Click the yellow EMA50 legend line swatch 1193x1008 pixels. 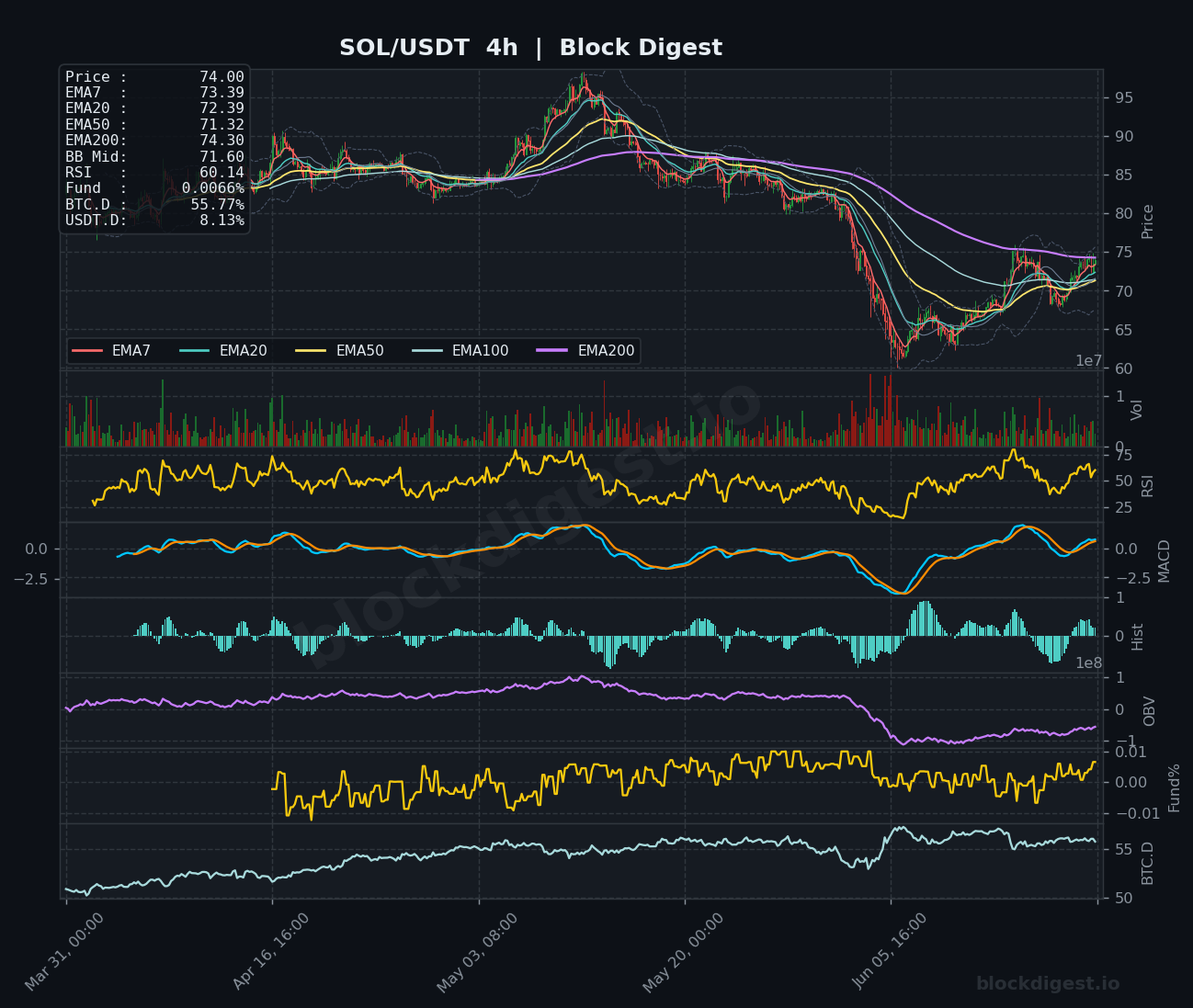click(312, 351)
